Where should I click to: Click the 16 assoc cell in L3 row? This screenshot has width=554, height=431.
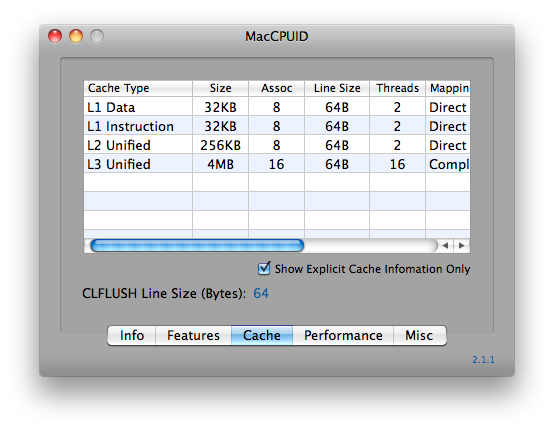276,164
